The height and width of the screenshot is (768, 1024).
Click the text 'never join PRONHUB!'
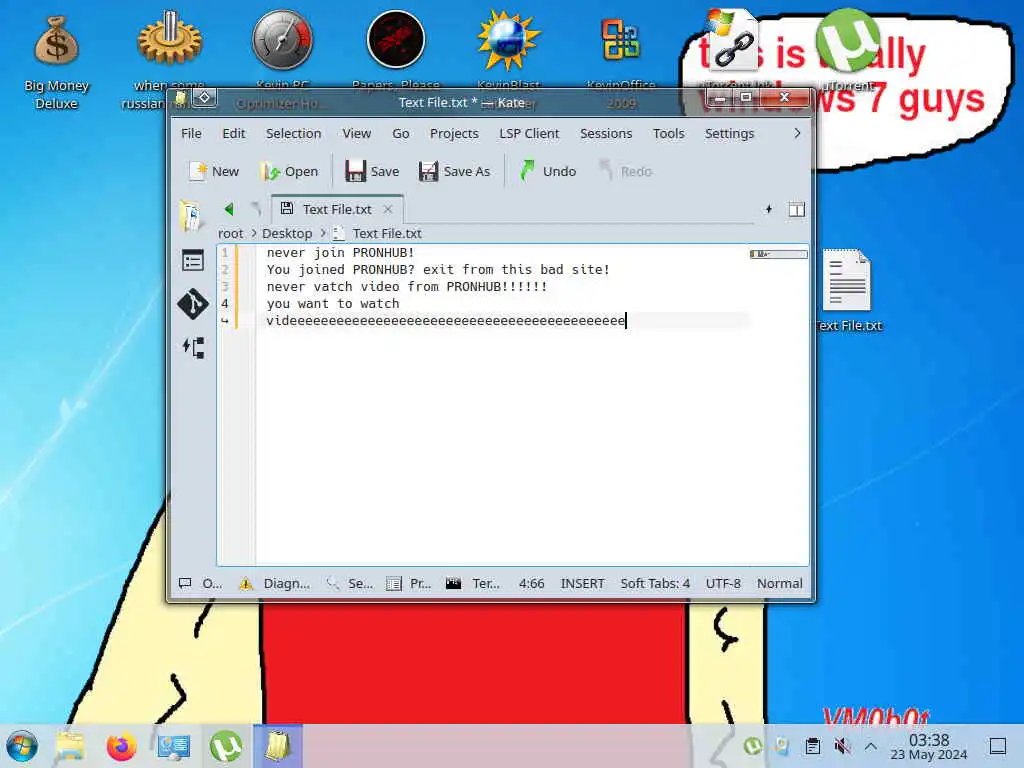click(x=340, y=253)
